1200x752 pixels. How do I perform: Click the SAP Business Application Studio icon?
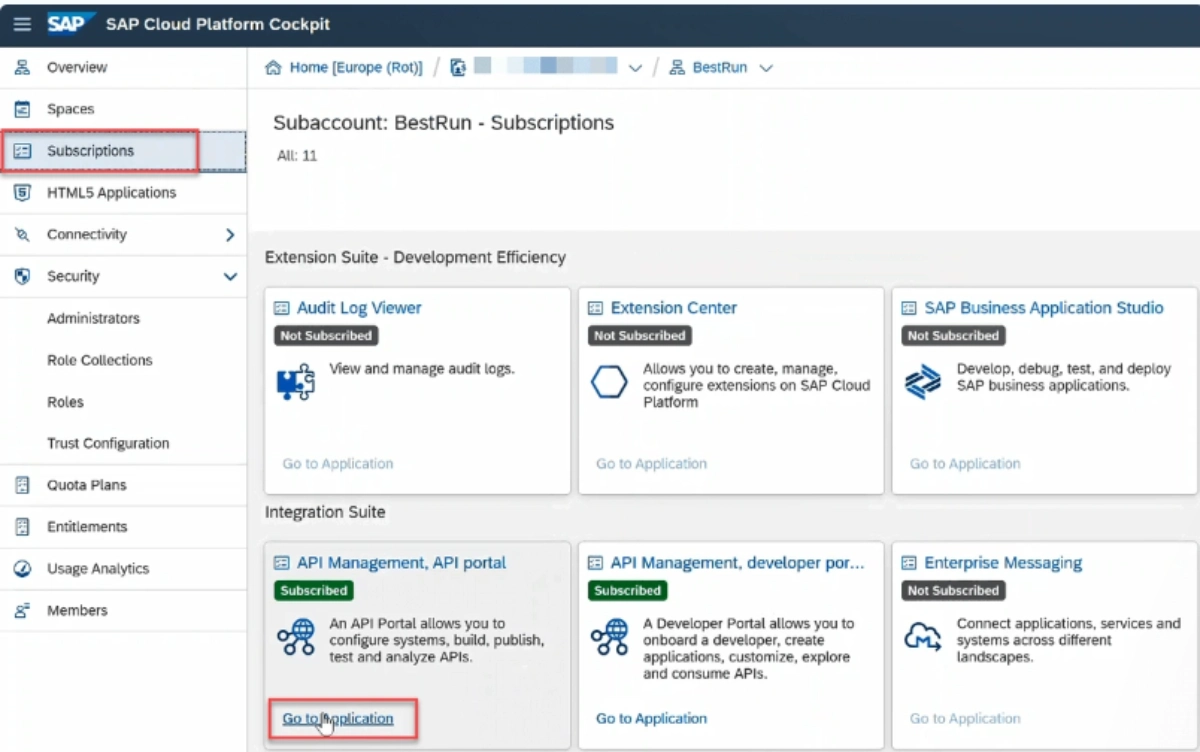[x=922, y=381]
